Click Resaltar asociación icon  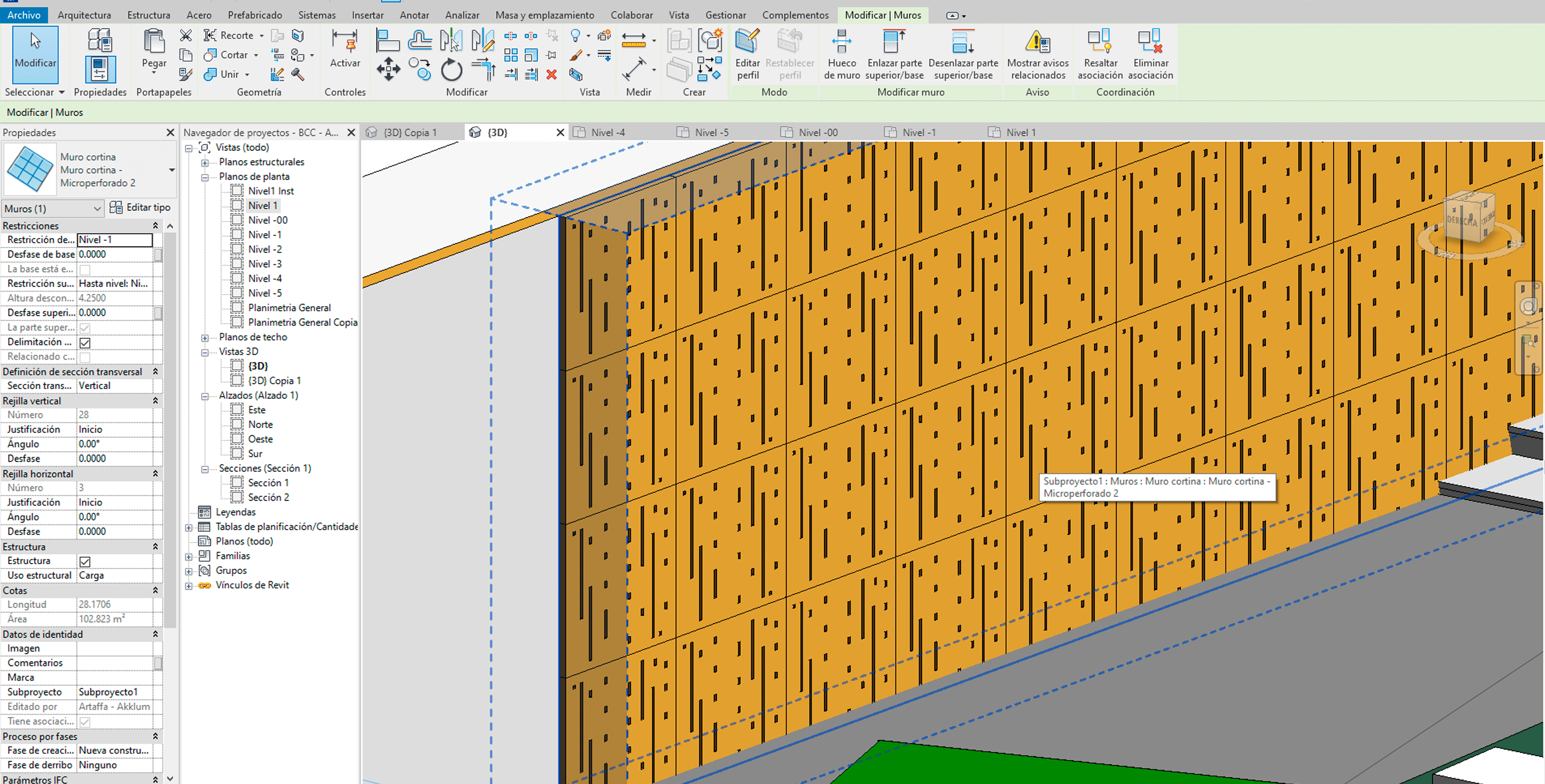1100,41
